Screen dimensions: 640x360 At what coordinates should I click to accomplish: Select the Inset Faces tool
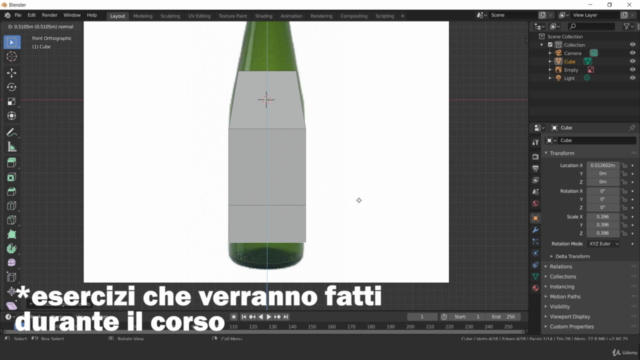tap(12, 177)
